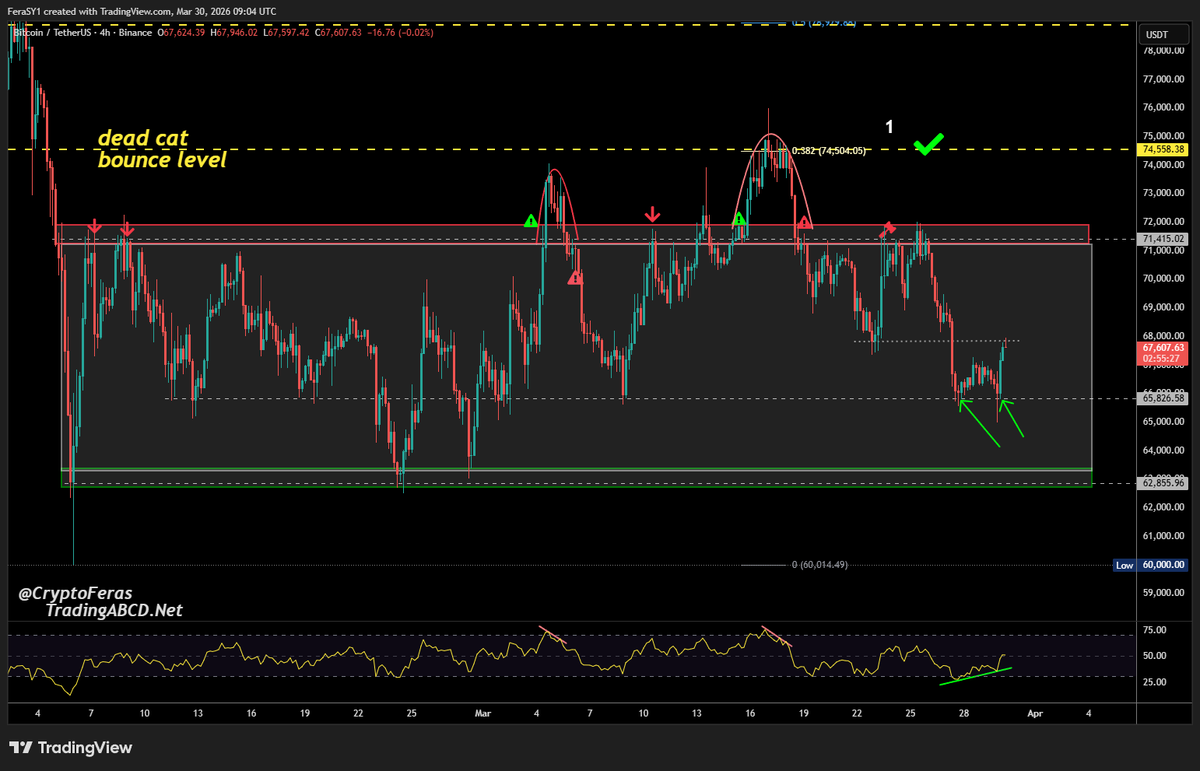Click the 64,000.00 price axis tick
The image size is (1200, 771).
[x=1165, y=450]
